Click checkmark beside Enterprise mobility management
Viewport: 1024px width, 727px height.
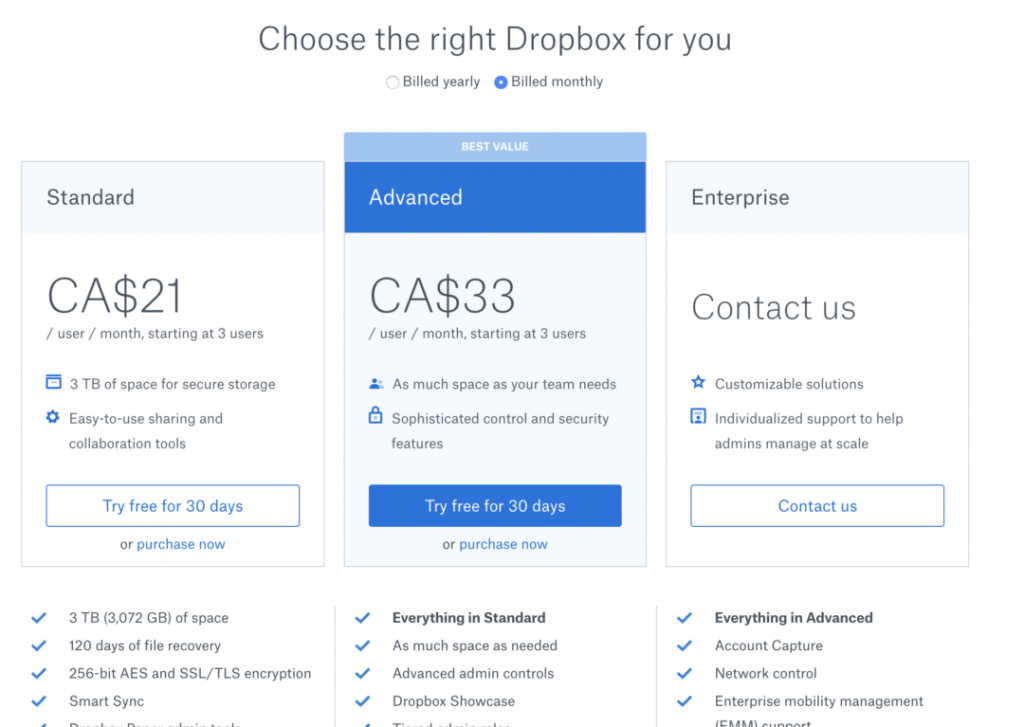click(684, 702)
